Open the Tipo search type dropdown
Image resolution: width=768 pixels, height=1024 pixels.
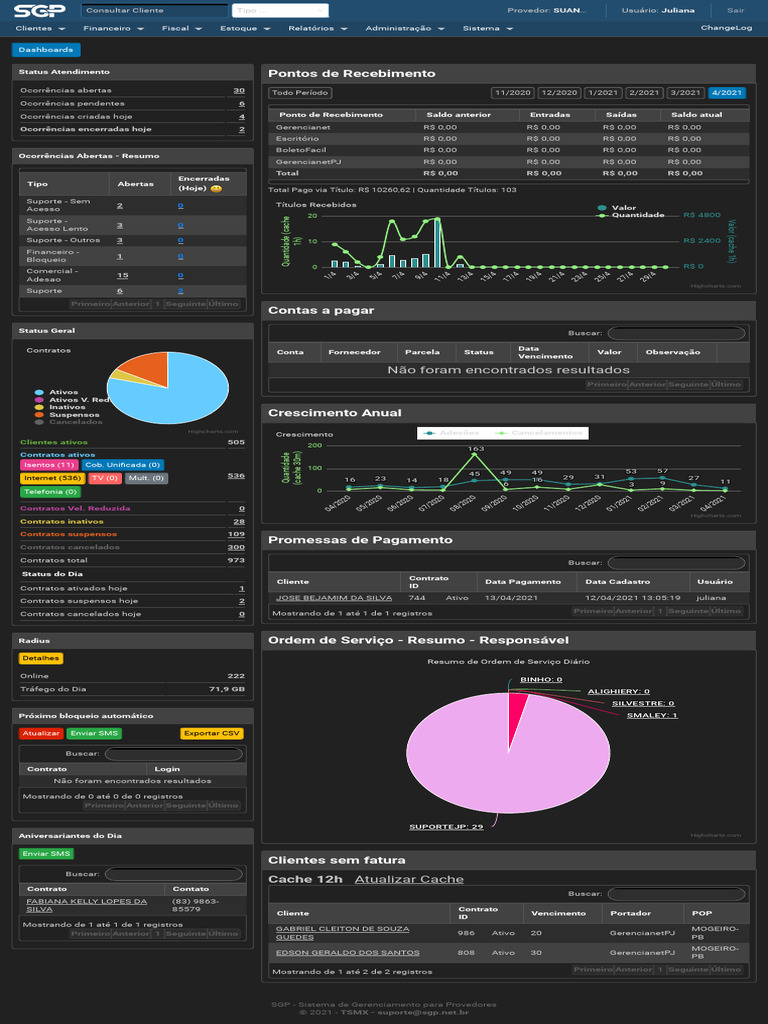click(x=265, y=11)
